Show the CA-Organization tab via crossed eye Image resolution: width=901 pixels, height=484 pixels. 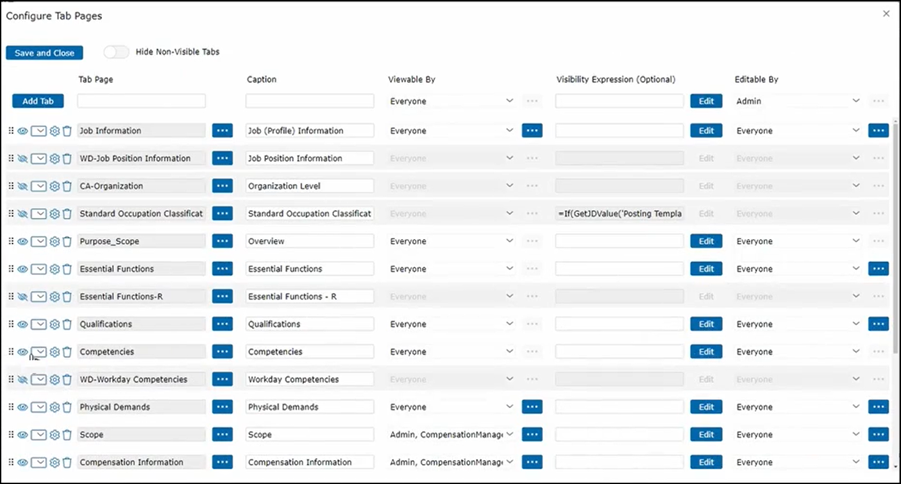[x=22, y=186]
